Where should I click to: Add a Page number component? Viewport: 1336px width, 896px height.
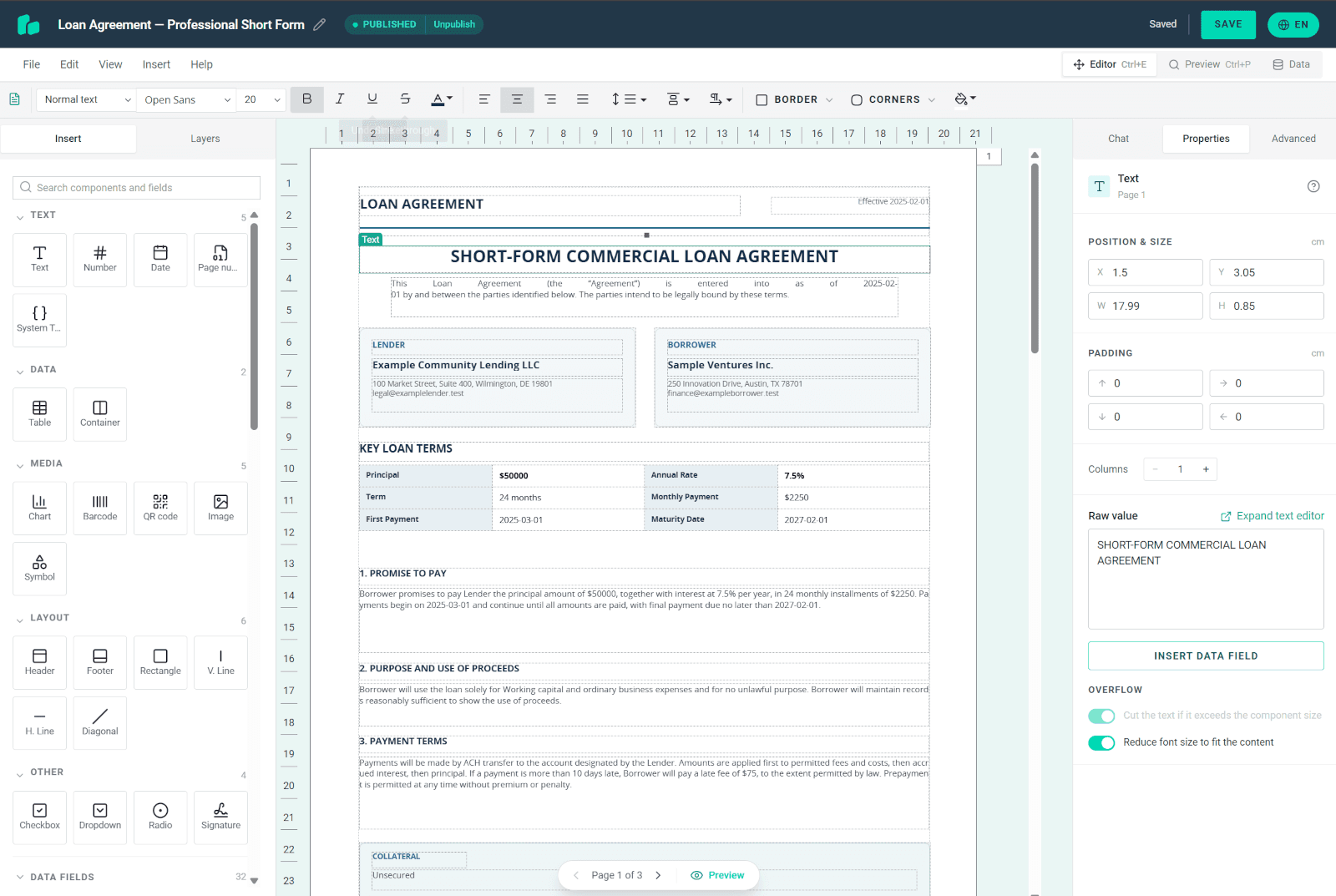220,260
